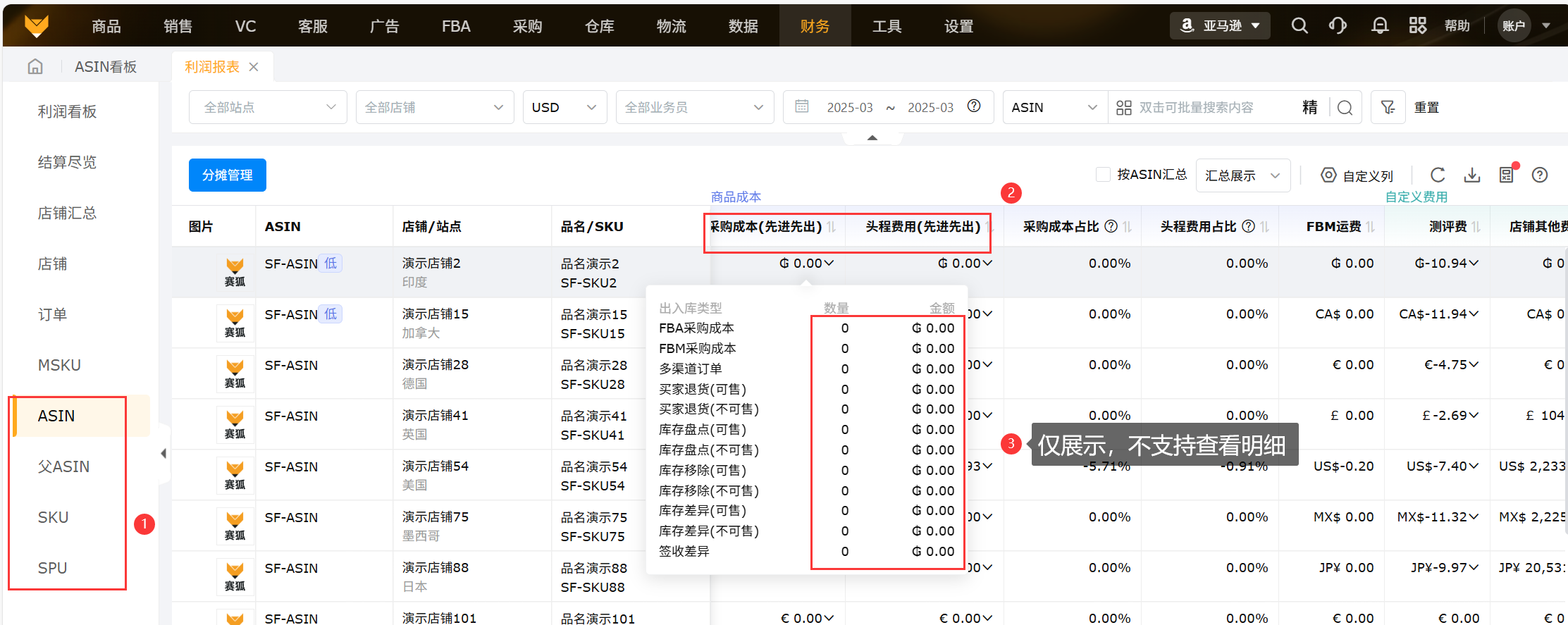Open the apps grid icon in header

[1417, 26]
